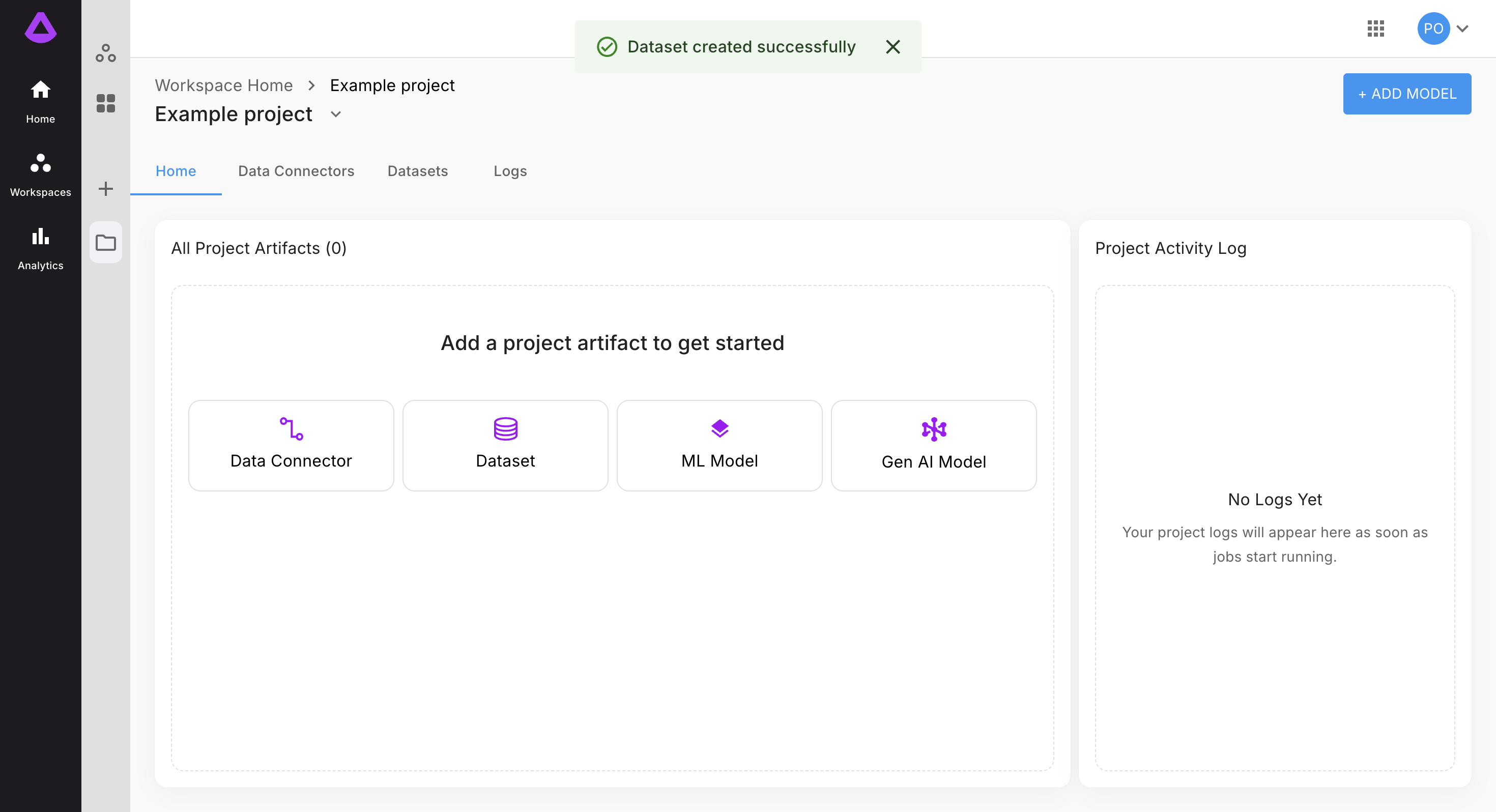Switch to the Data Connectors tab
Viewport: 1496px width, 812px height.
[x=296, y=171]
